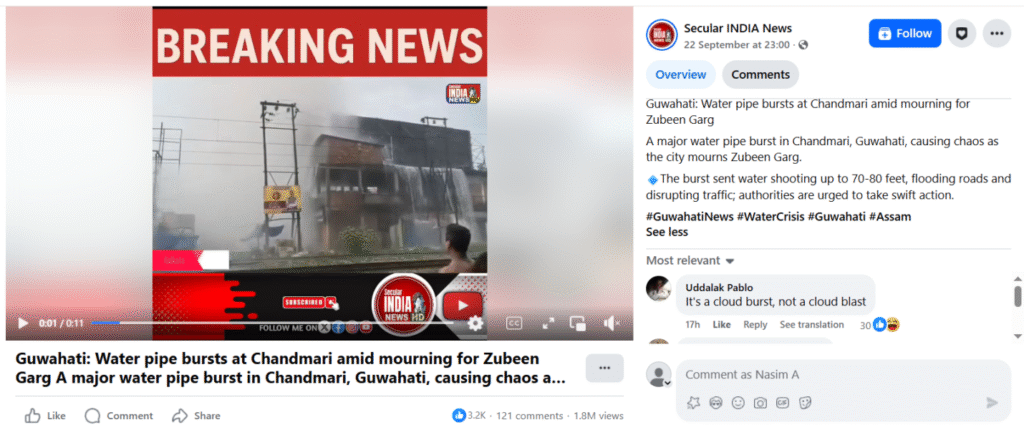Viewport: 1024px width, 430px height.
Task: Open picture-in-picture mini player icon
Action: pos(577,323)
